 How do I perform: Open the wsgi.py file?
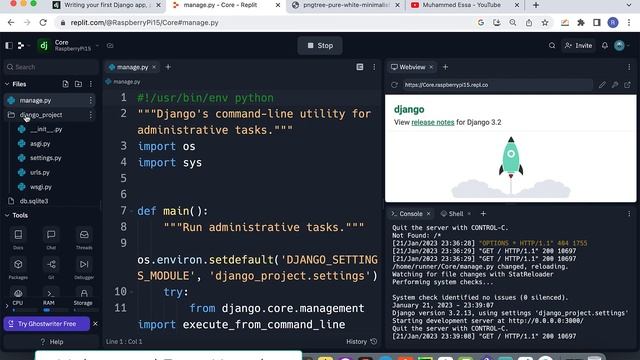pyautogui.click(x=41, y=187)
